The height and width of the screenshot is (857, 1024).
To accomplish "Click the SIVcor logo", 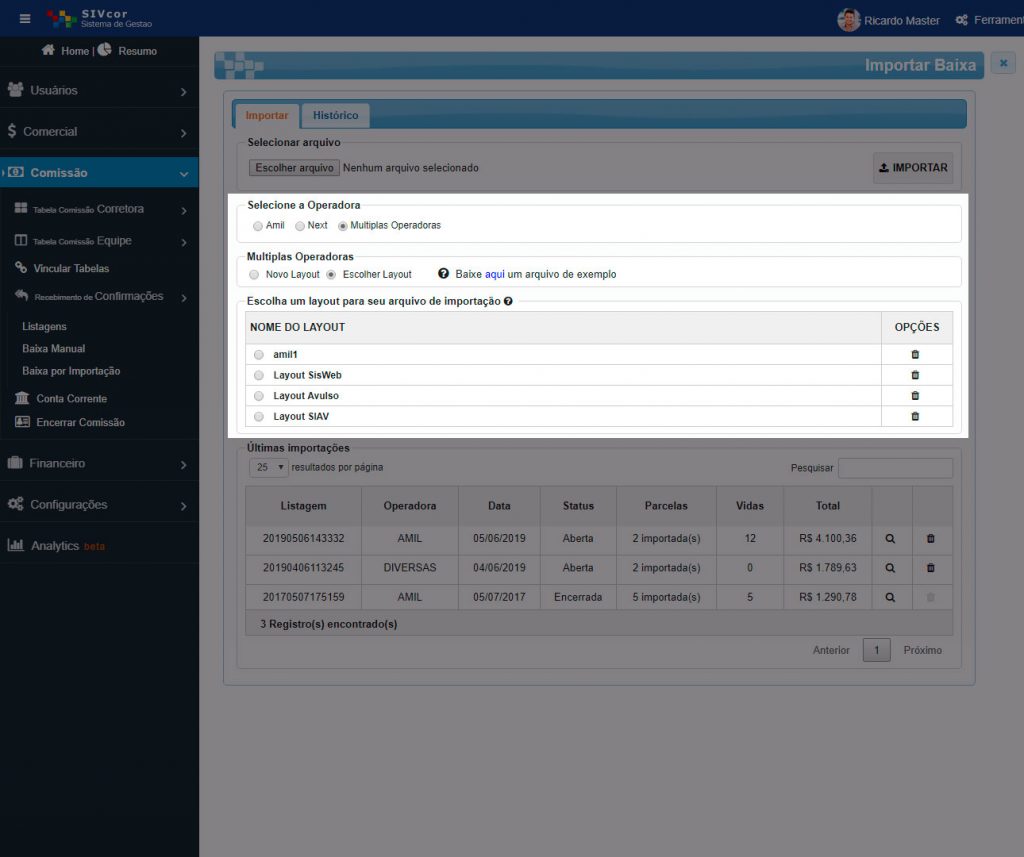I will point(99,18).
